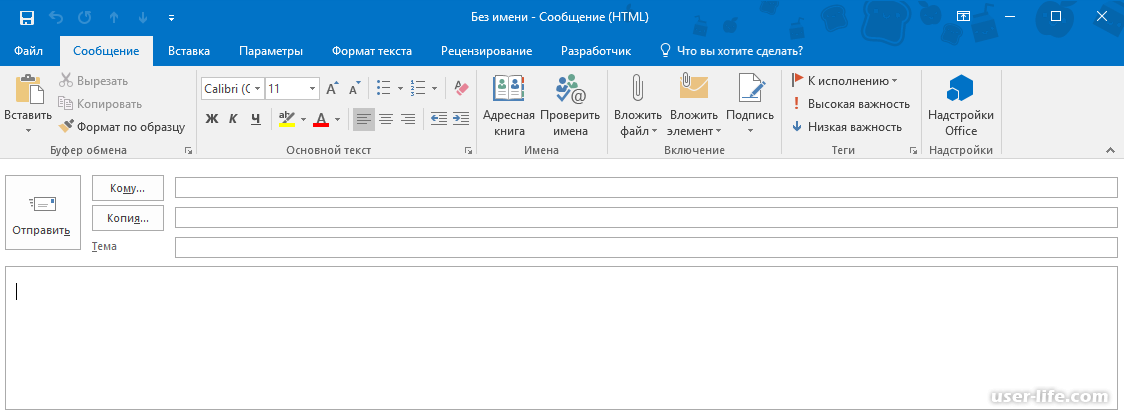Click the Отправить send button
Screen dimensions: 1124x417
43,213
